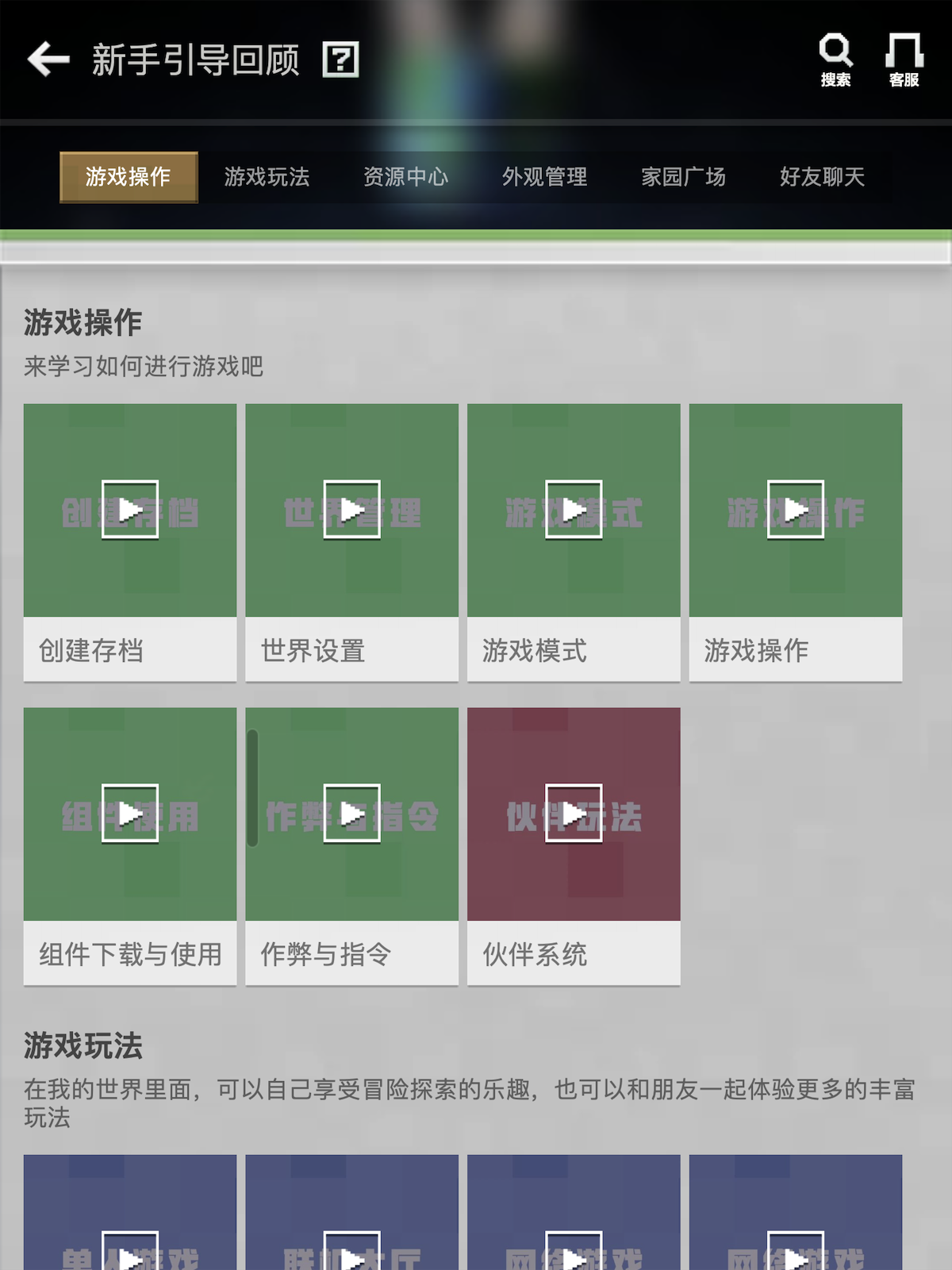952x1270 pixels.
Task: Select the highlighted 游戏操作 tab
Action: pos(129,177)
